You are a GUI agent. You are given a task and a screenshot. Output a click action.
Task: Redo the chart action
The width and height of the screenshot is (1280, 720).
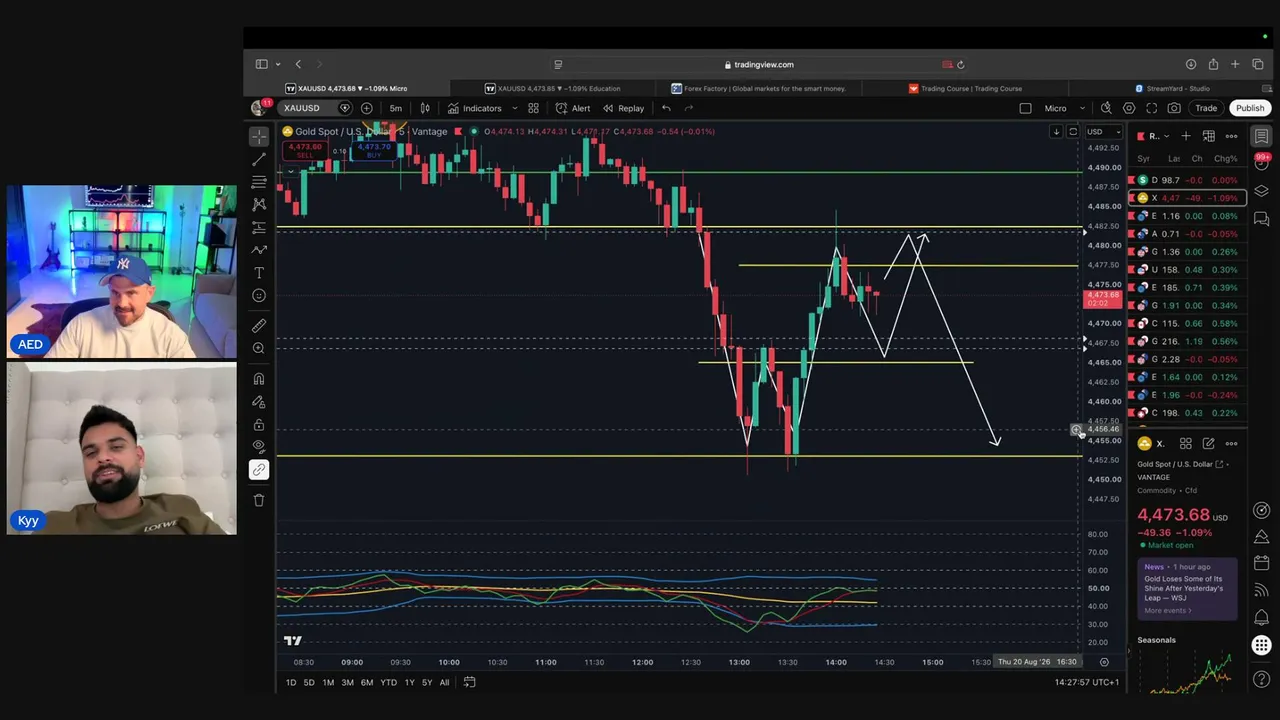coord(689,108)
